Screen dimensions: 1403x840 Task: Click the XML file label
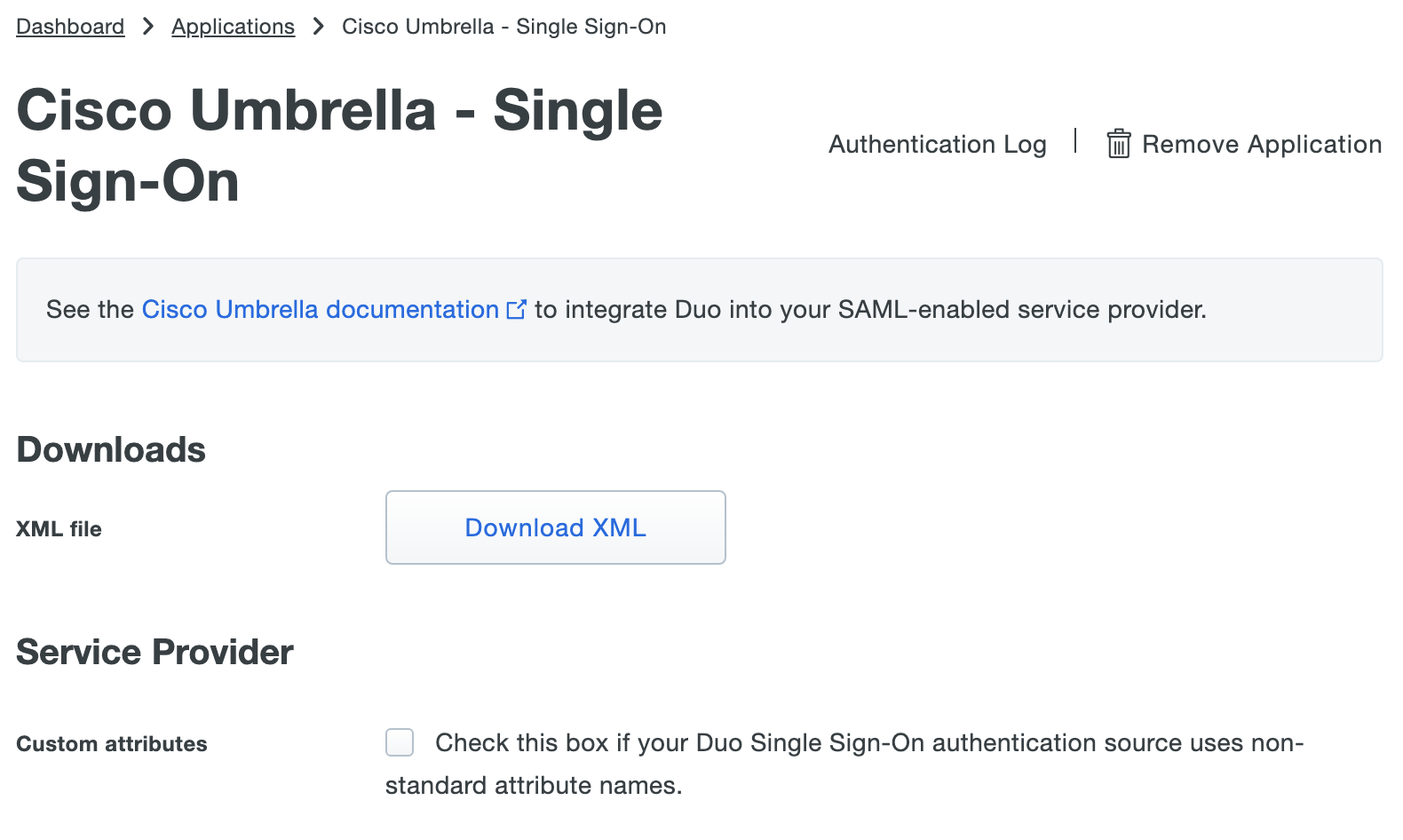tap(59, 528)
